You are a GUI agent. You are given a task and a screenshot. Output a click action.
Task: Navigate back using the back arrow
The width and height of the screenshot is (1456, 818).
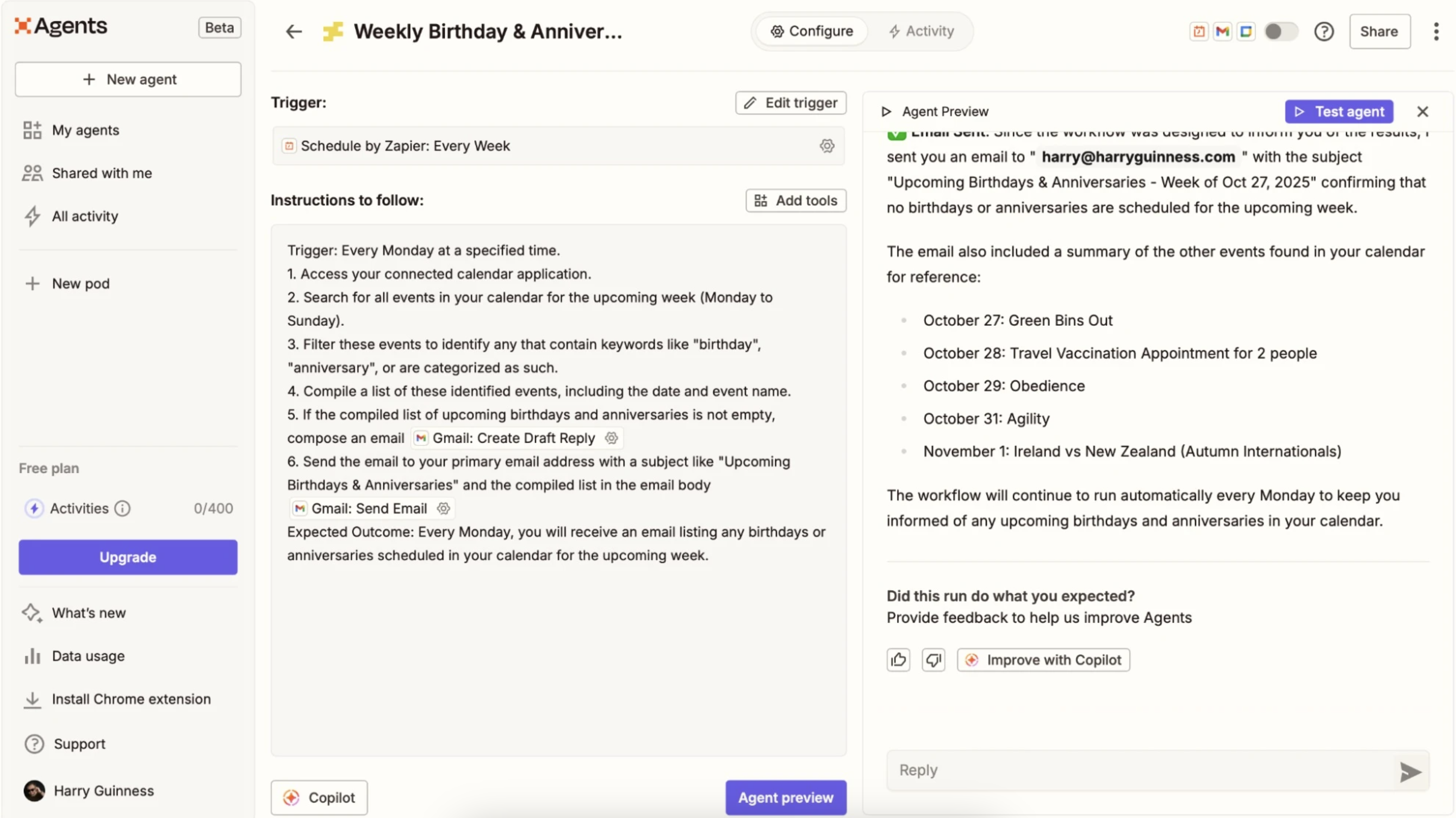point(294,31)
